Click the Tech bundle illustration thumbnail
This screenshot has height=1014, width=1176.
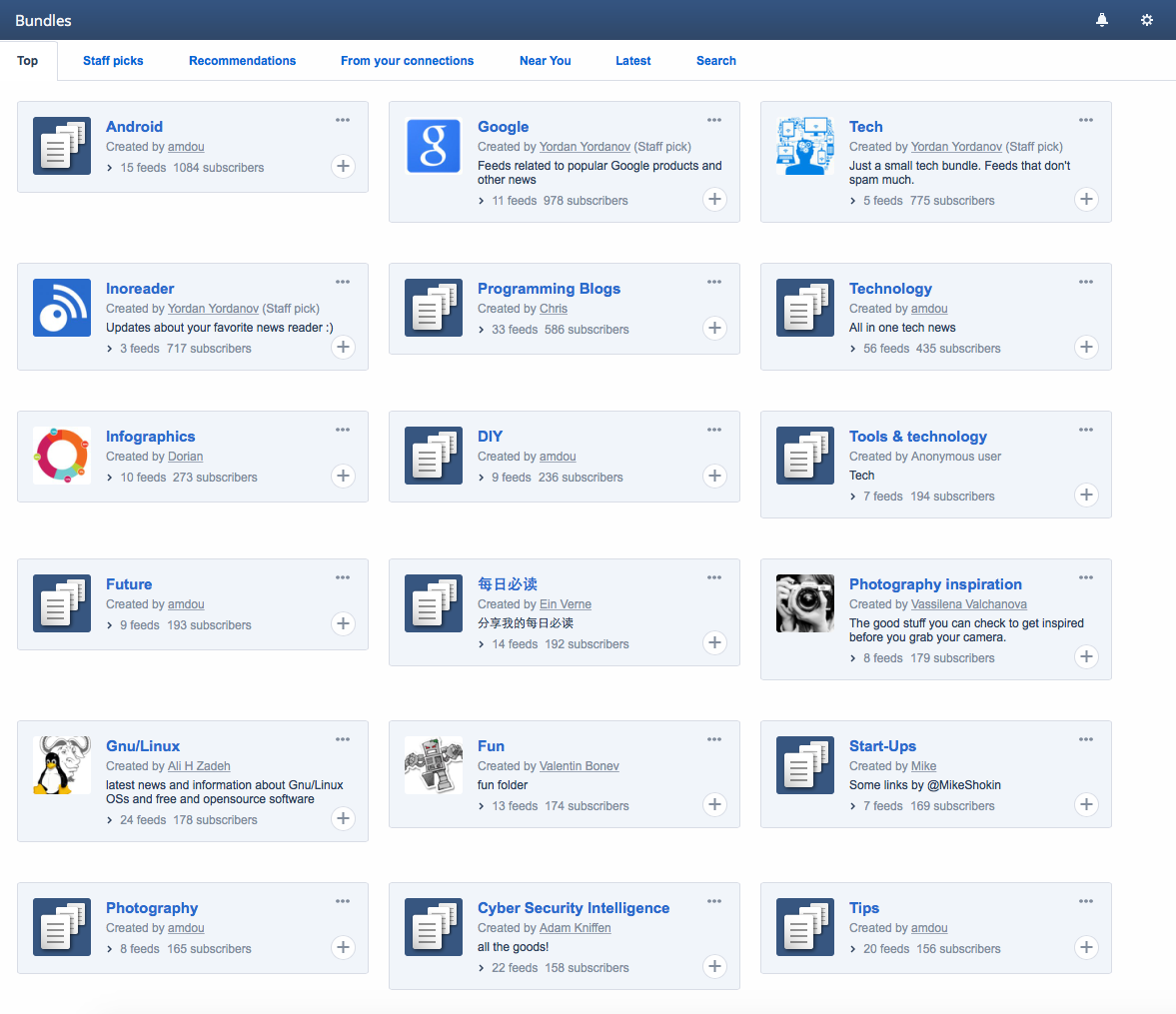coord(804,146)
